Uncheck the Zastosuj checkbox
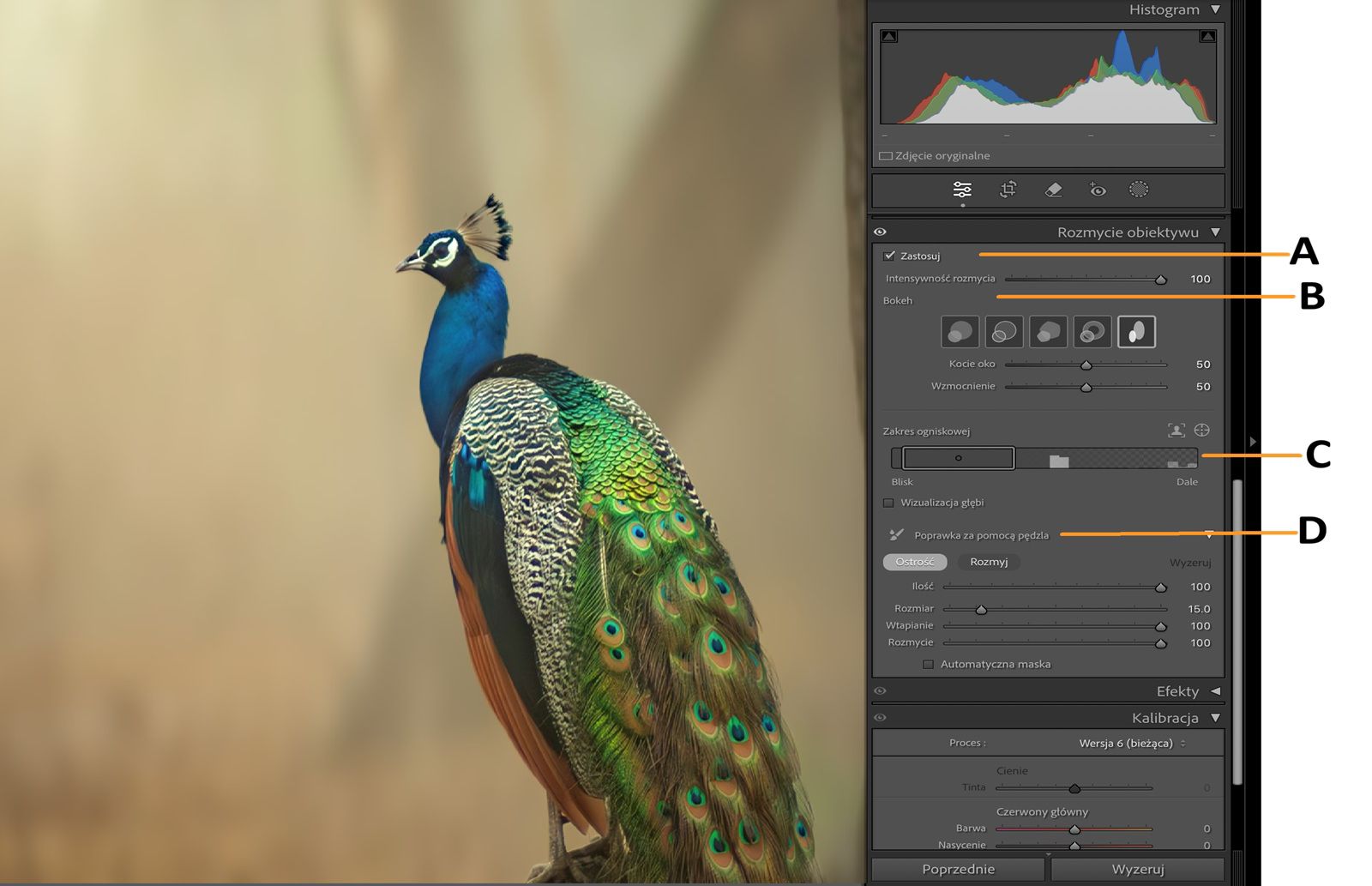The height and width of the screenshot is (886, 1372). tap(889, 256)
